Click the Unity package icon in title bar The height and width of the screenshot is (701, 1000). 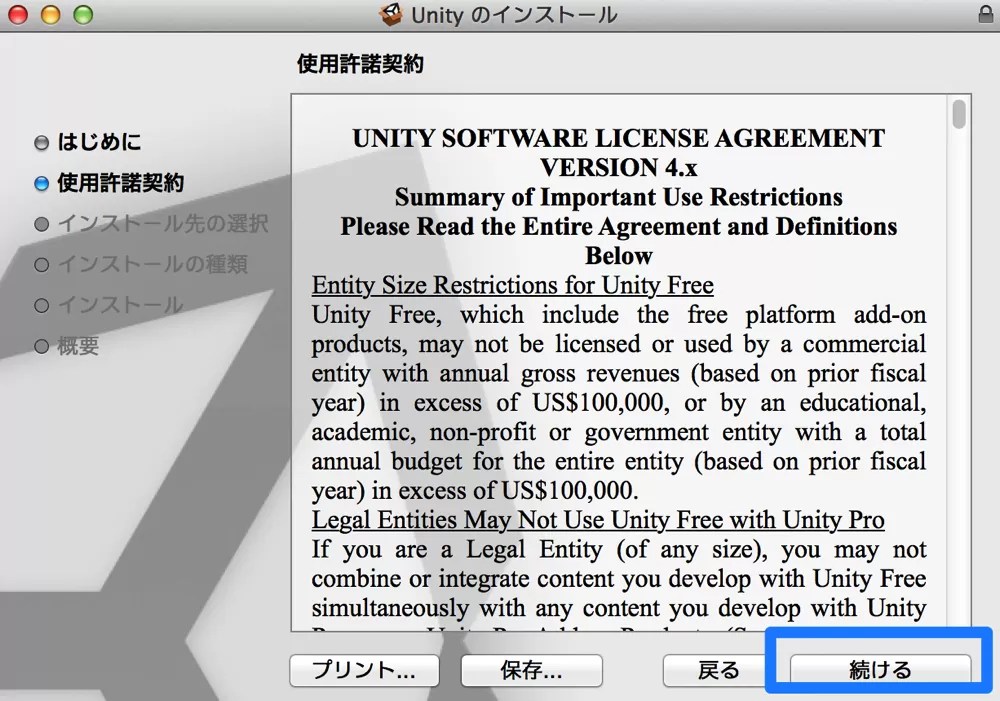pos(391,14)
